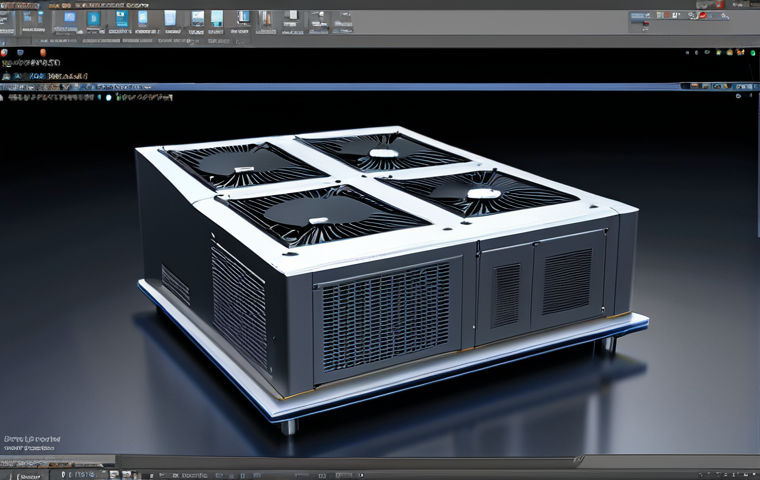Image resolution: width=760 pixels, height=480 pixels.
Task: Click the orange icon below the ribbon
Action: 43,52
